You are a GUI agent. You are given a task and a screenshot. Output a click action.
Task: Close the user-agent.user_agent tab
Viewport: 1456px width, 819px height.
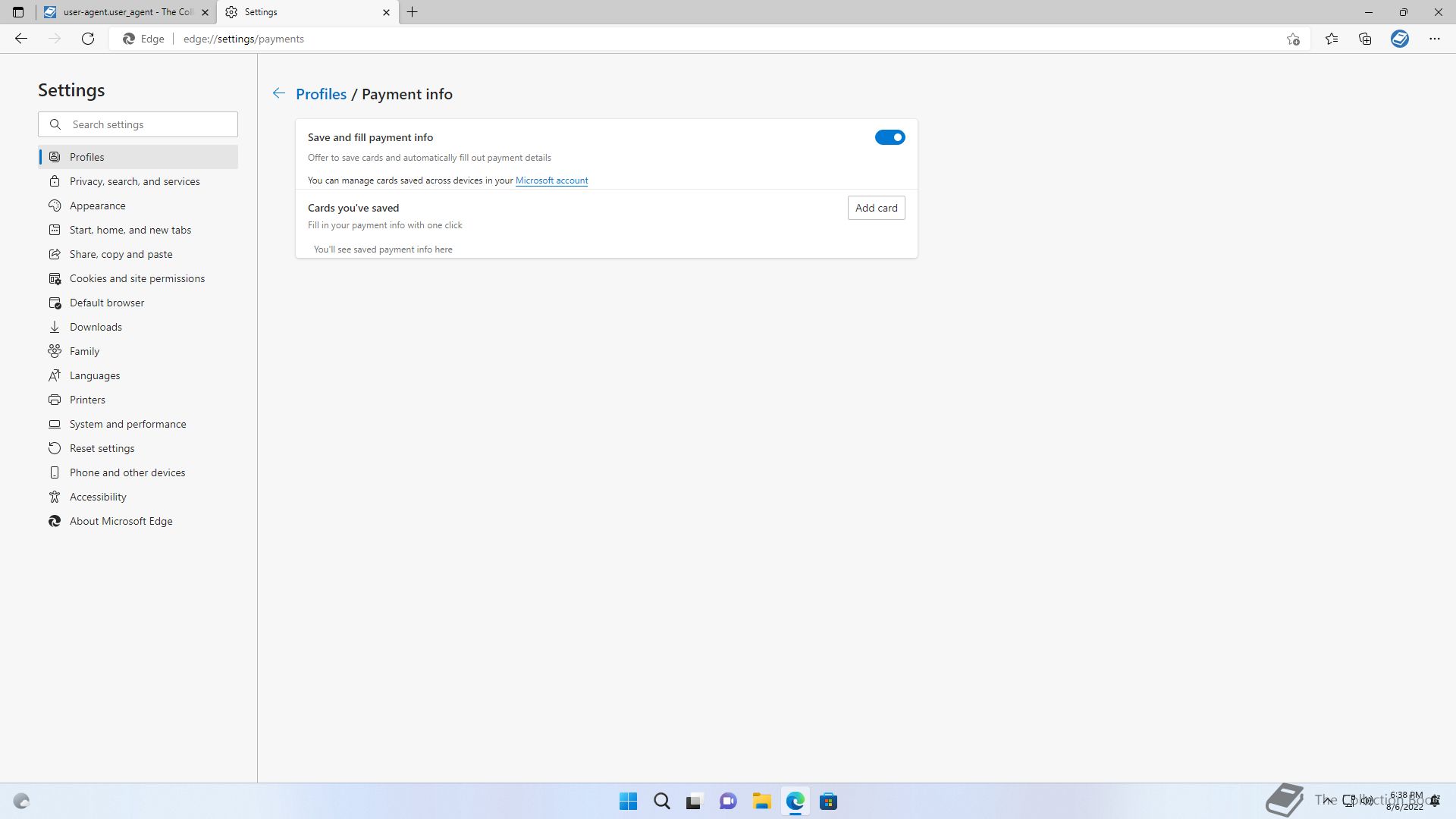(205, 12)
